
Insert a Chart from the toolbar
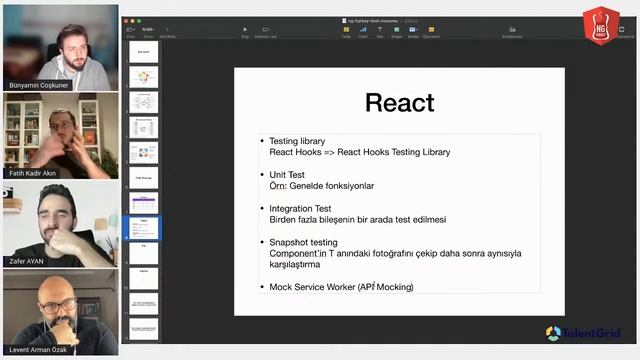(x=363, y=29)
